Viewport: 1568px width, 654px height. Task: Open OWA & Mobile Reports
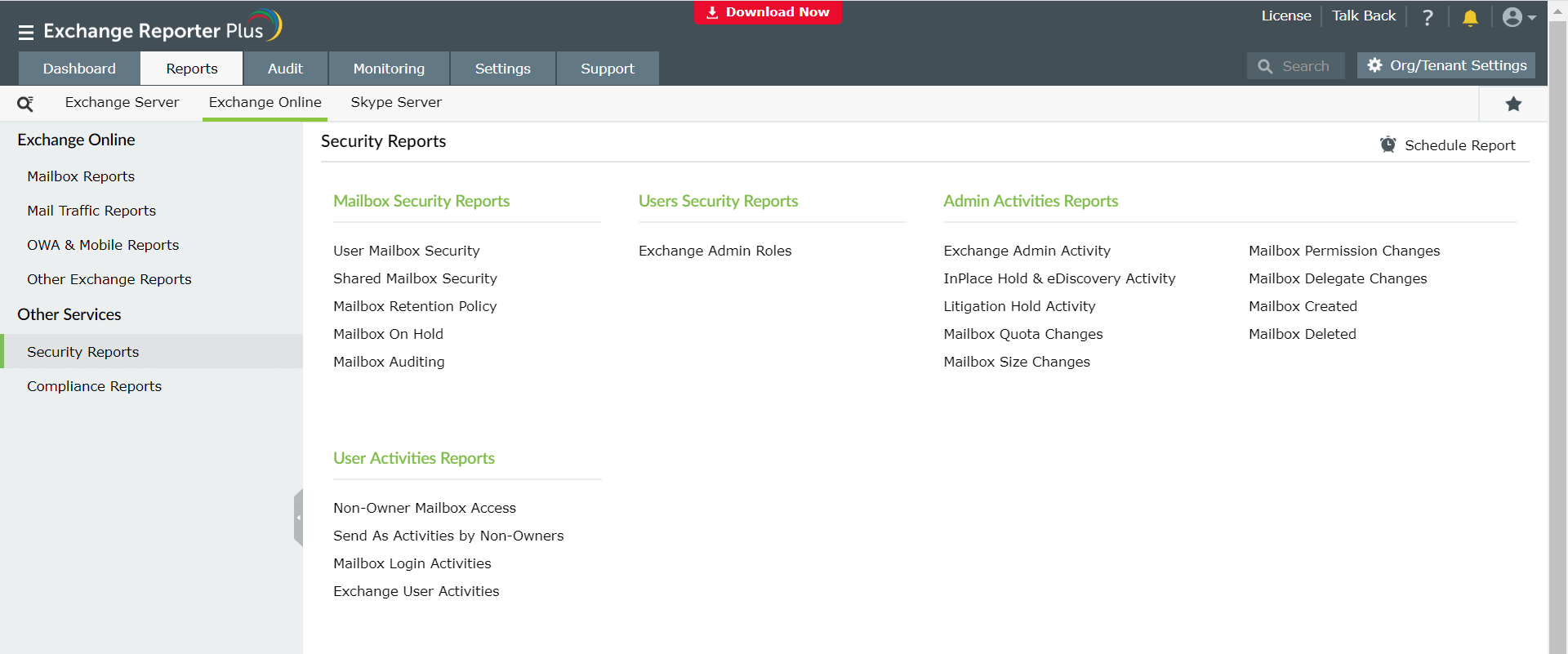tap(103, 245)
